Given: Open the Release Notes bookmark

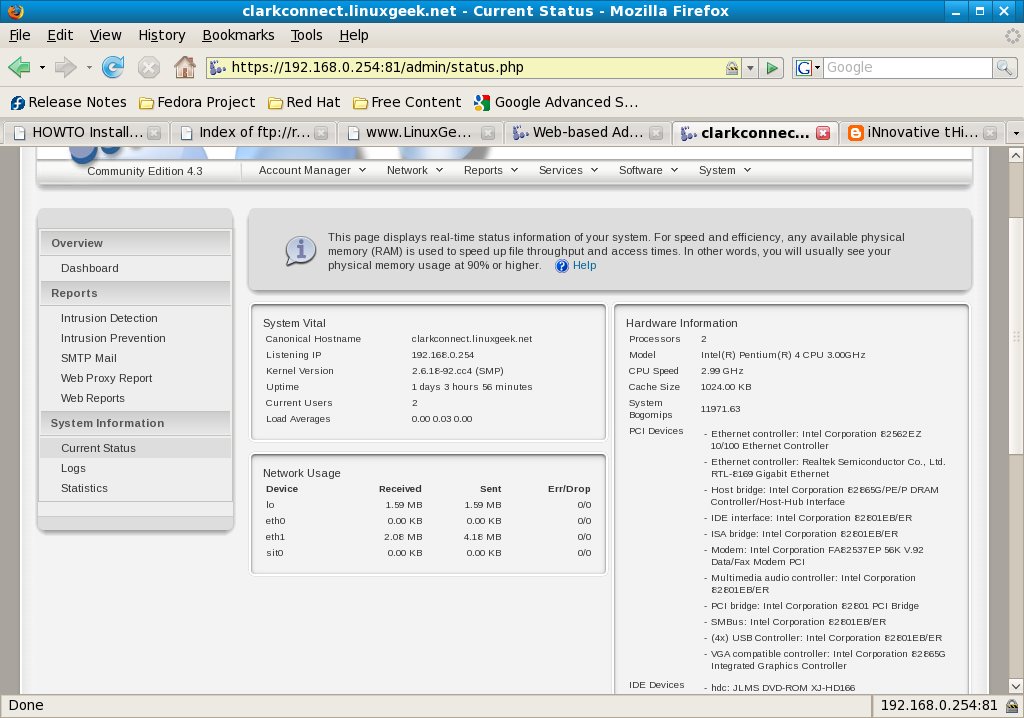Looking at the screenshot, I should pyautogui.click(x=69, y=102).
